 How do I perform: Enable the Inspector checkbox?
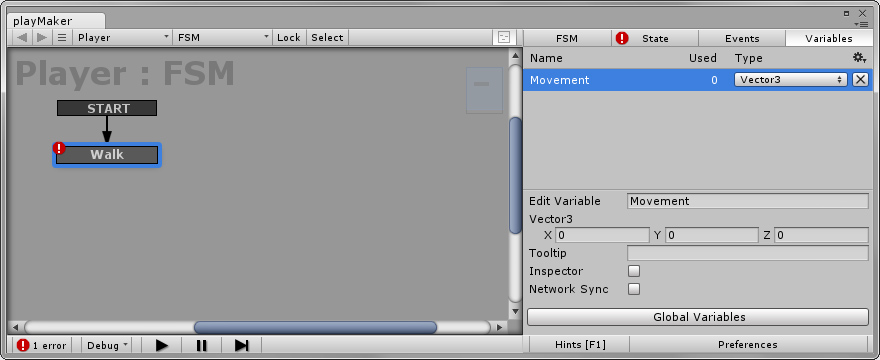click(634, 271)
